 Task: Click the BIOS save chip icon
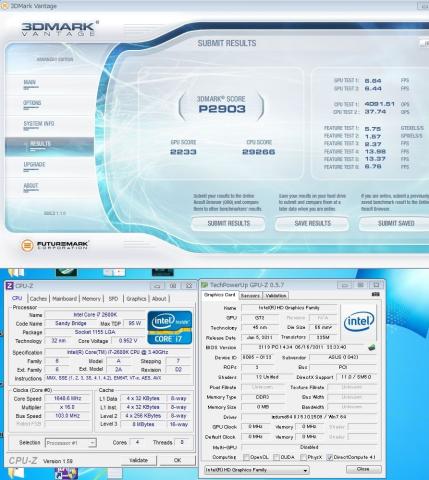tap(372, 347)
